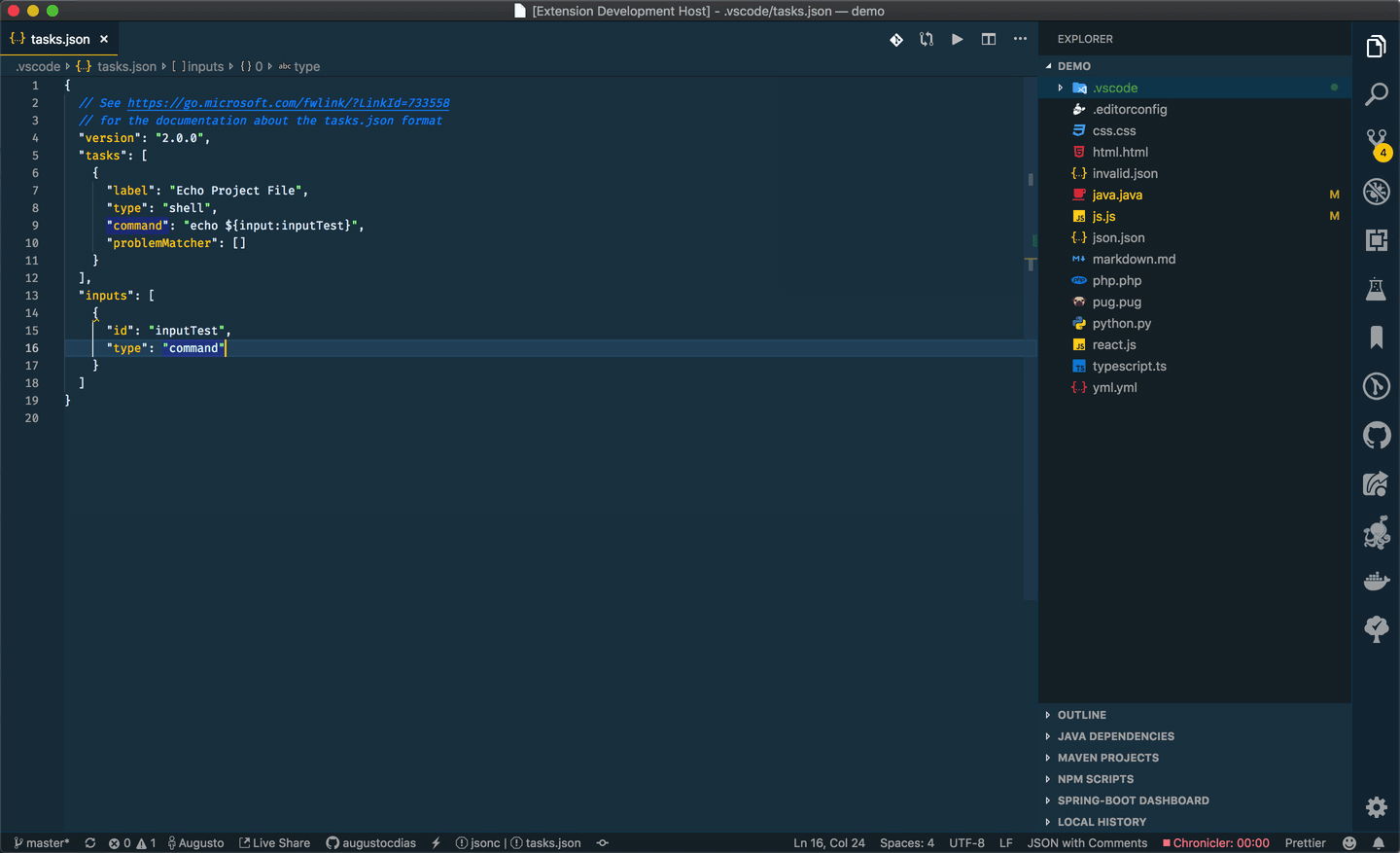Open the Live Share view icon in activity bar

[1376, 483]
